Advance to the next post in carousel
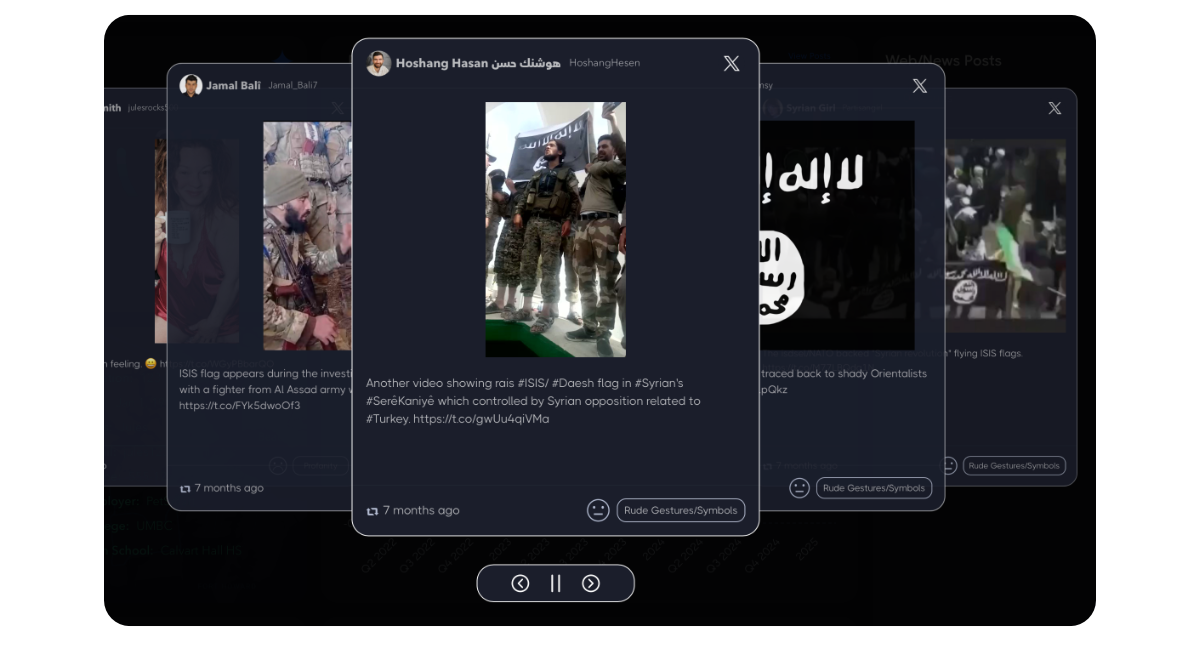 pos(591,584)
